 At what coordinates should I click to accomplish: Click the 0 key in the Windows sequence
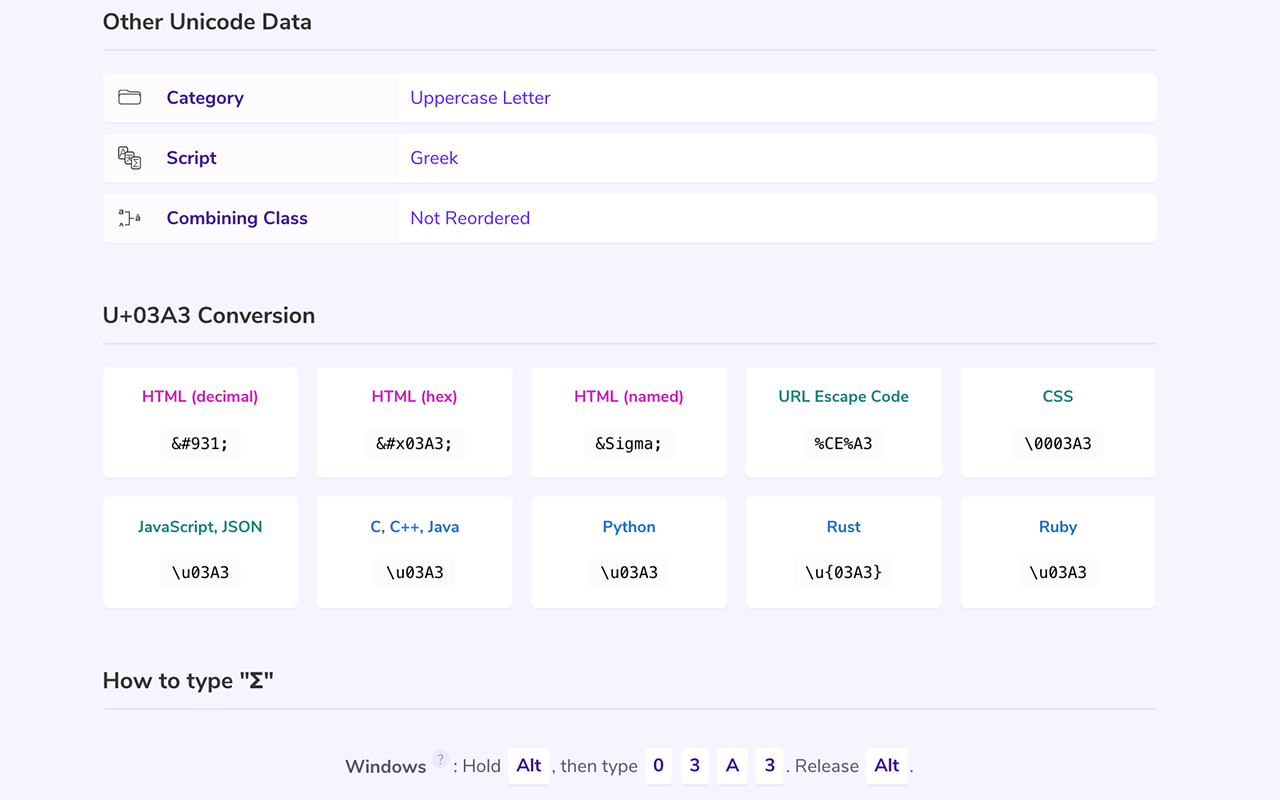click(658, 766)
